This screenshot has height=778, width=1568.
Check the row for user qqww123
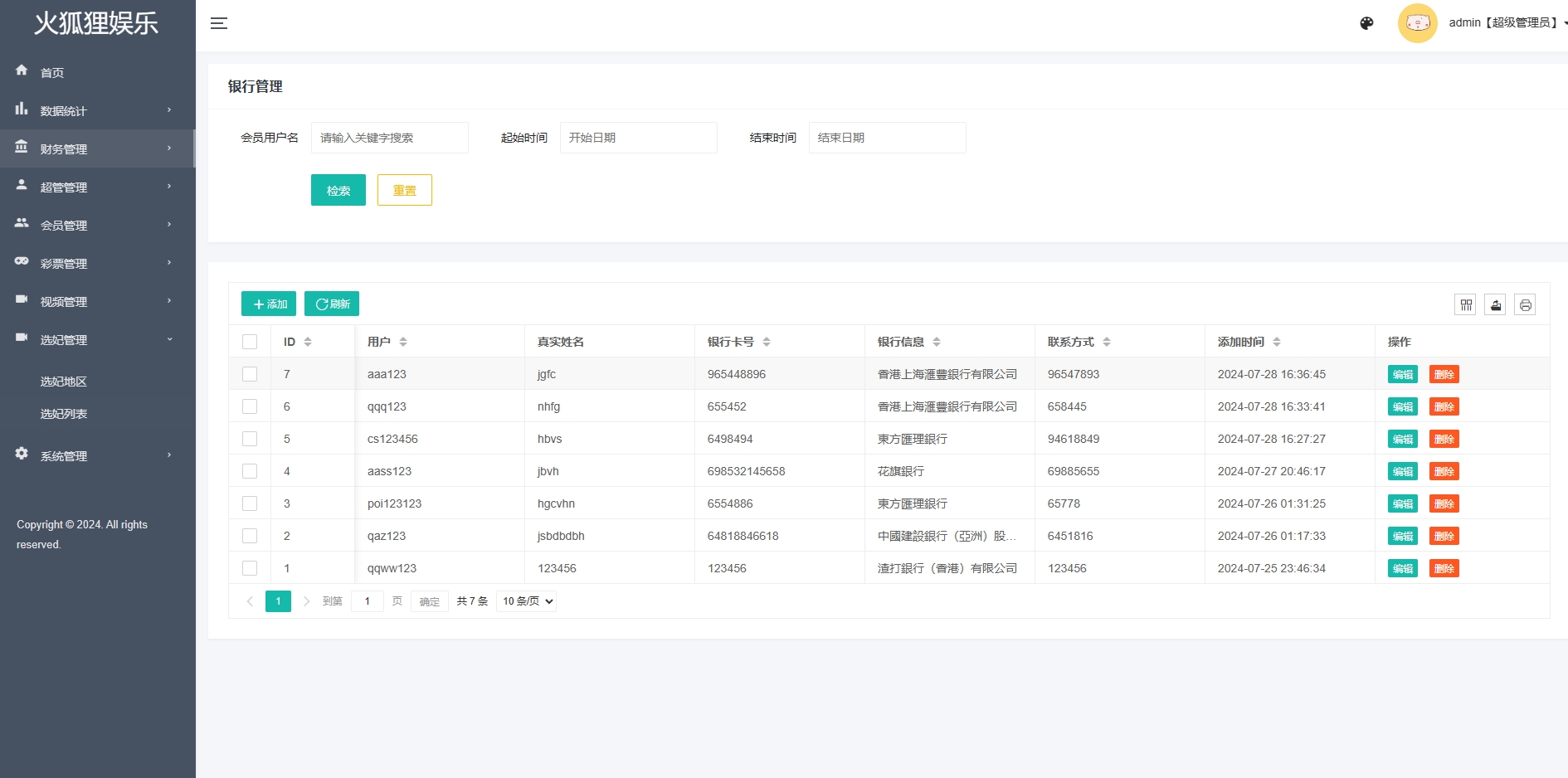click(x=250, y=568)
